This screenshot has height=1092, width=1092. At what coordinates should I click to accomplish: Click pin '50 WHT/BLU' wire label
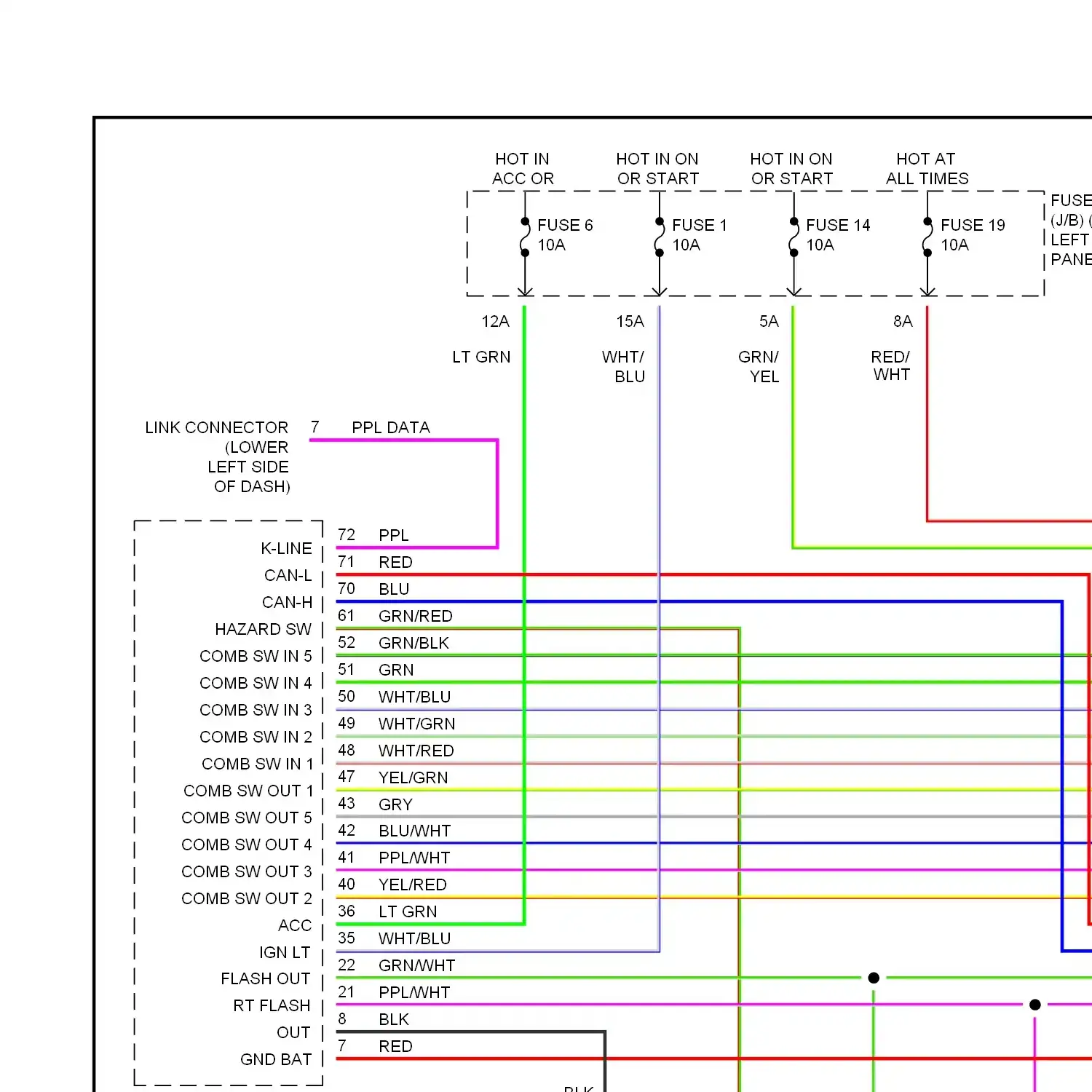tap(394, 697)
